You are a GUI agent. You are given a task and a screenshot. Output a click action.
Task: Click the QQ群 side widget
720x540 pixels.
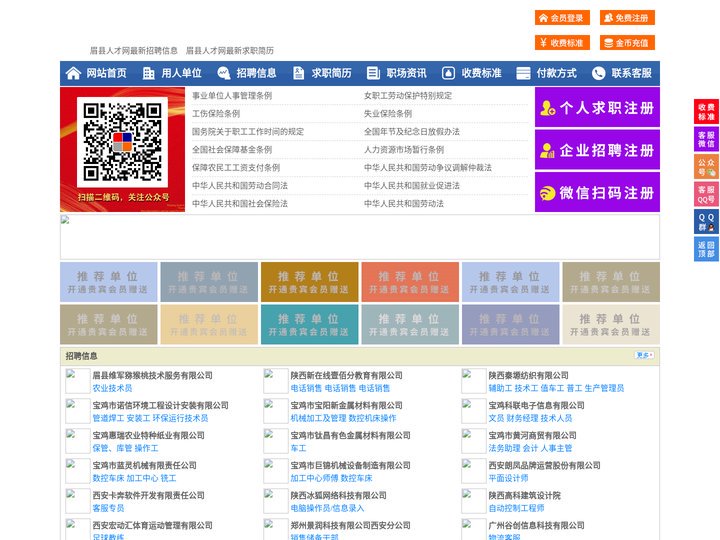pyautogui.click(x=706, y=222)
